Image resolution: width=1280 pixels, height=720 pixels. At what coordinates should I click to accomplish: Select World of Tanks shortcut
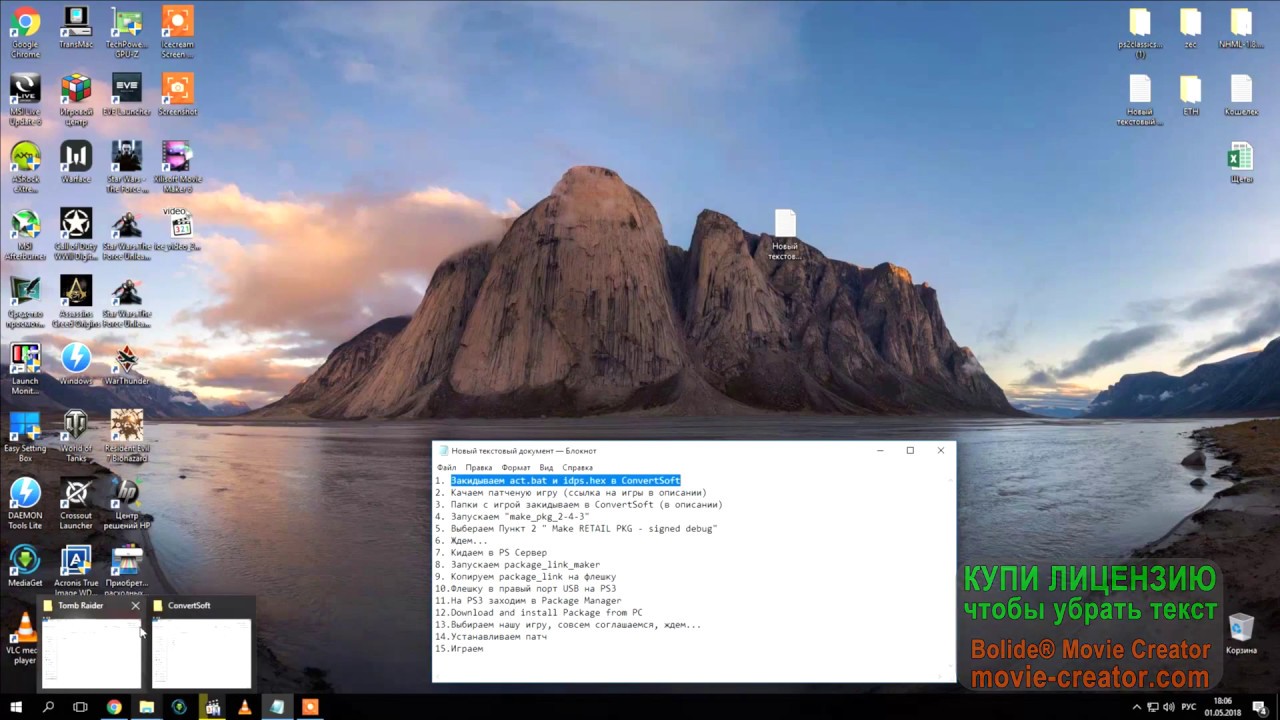pos(76,437)
